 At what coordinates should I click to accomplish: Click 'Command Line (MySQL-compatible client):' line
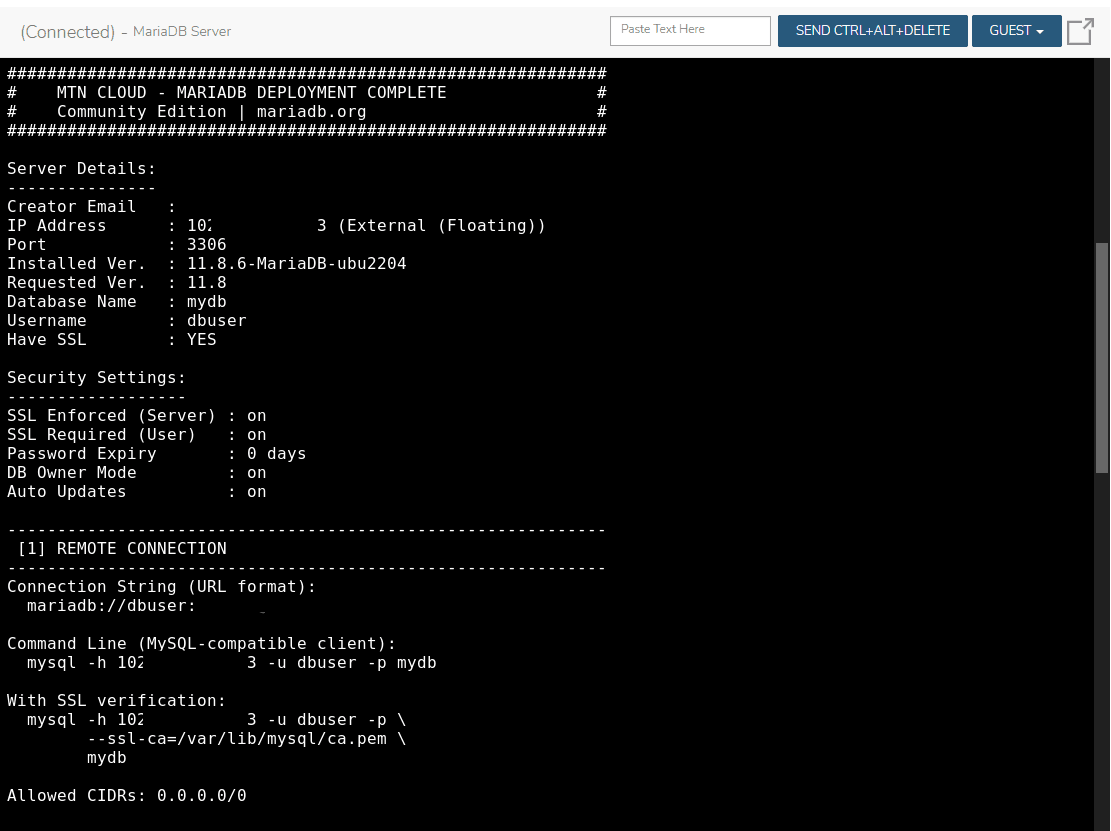(x=201, y=644)
